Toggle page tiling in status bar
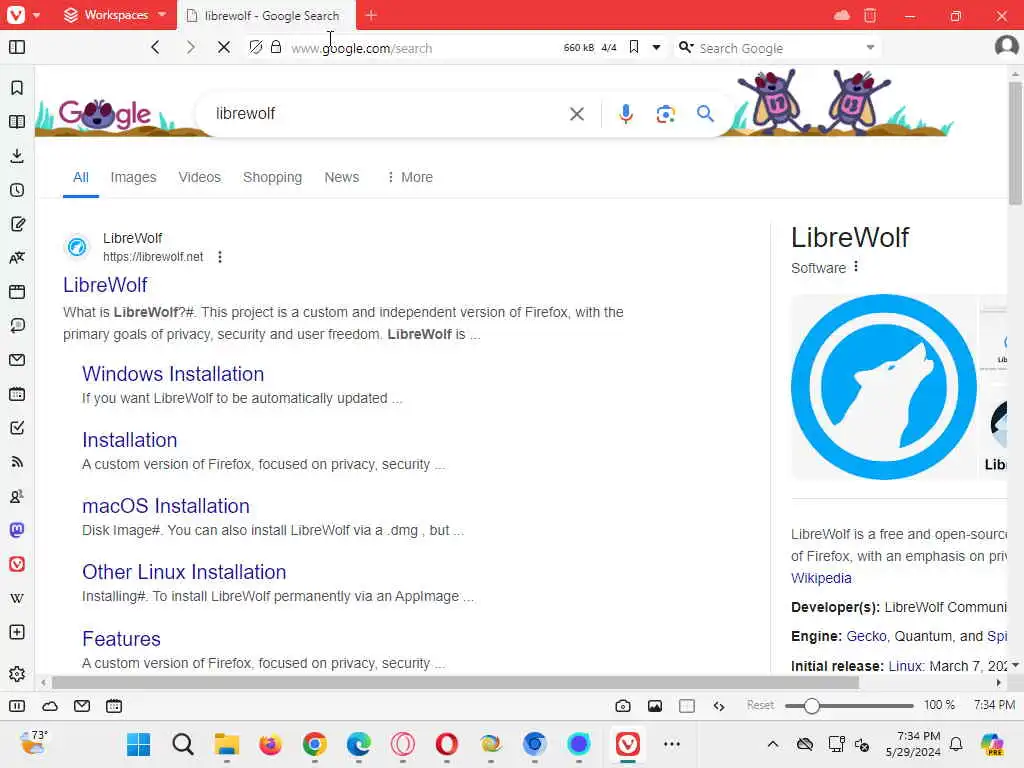This screenshot has width=1024, height=768. (x=687, y=705)
